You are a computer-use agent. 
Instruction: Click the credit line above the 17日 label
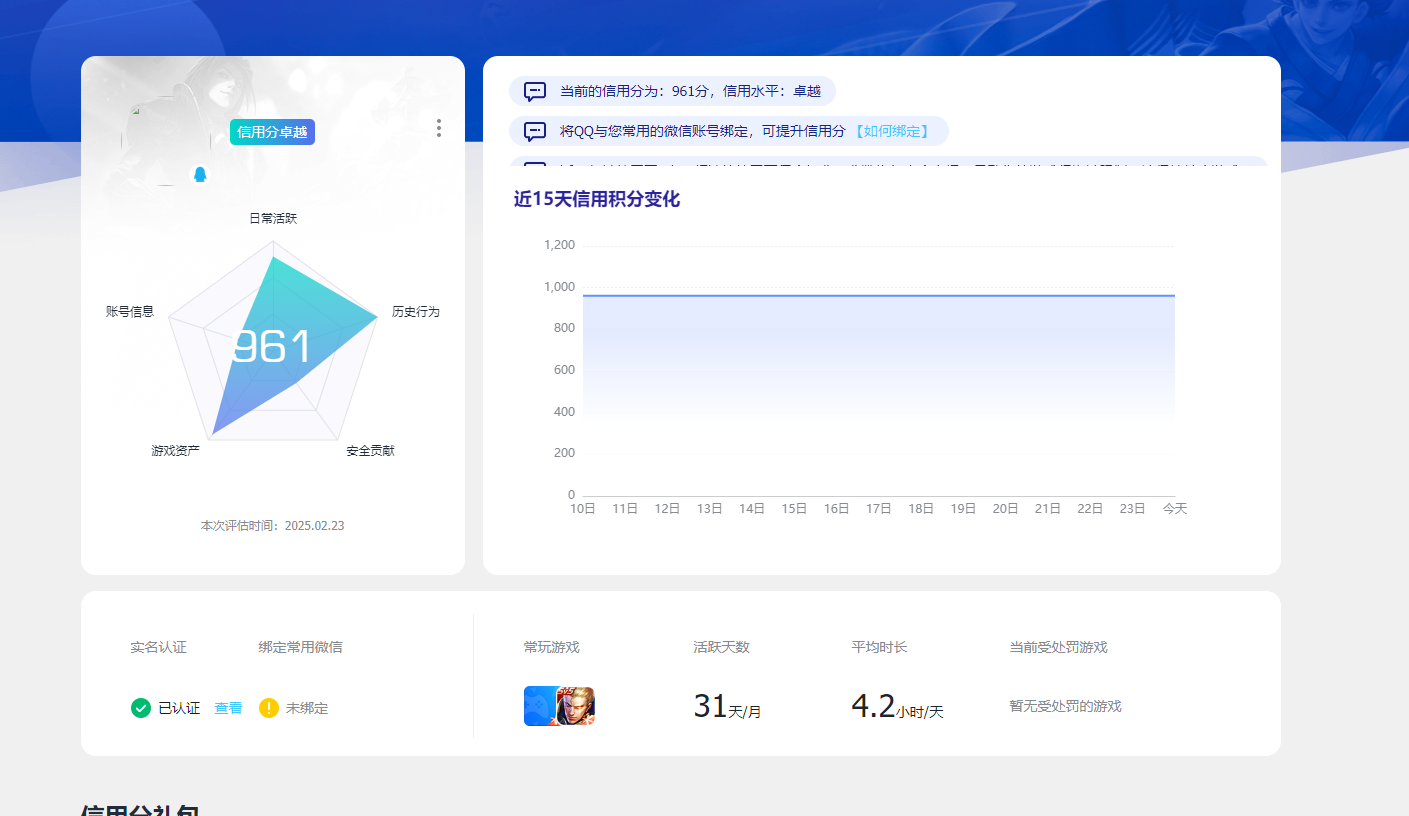[x=879, y=296]
